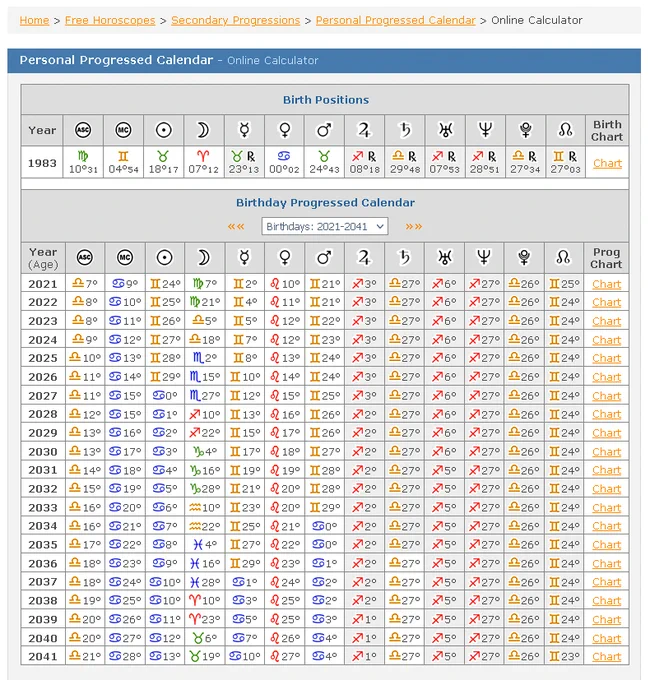
Task: Click the 'Birthday Progressed Calendar' heading
Action: click(325, 203)
